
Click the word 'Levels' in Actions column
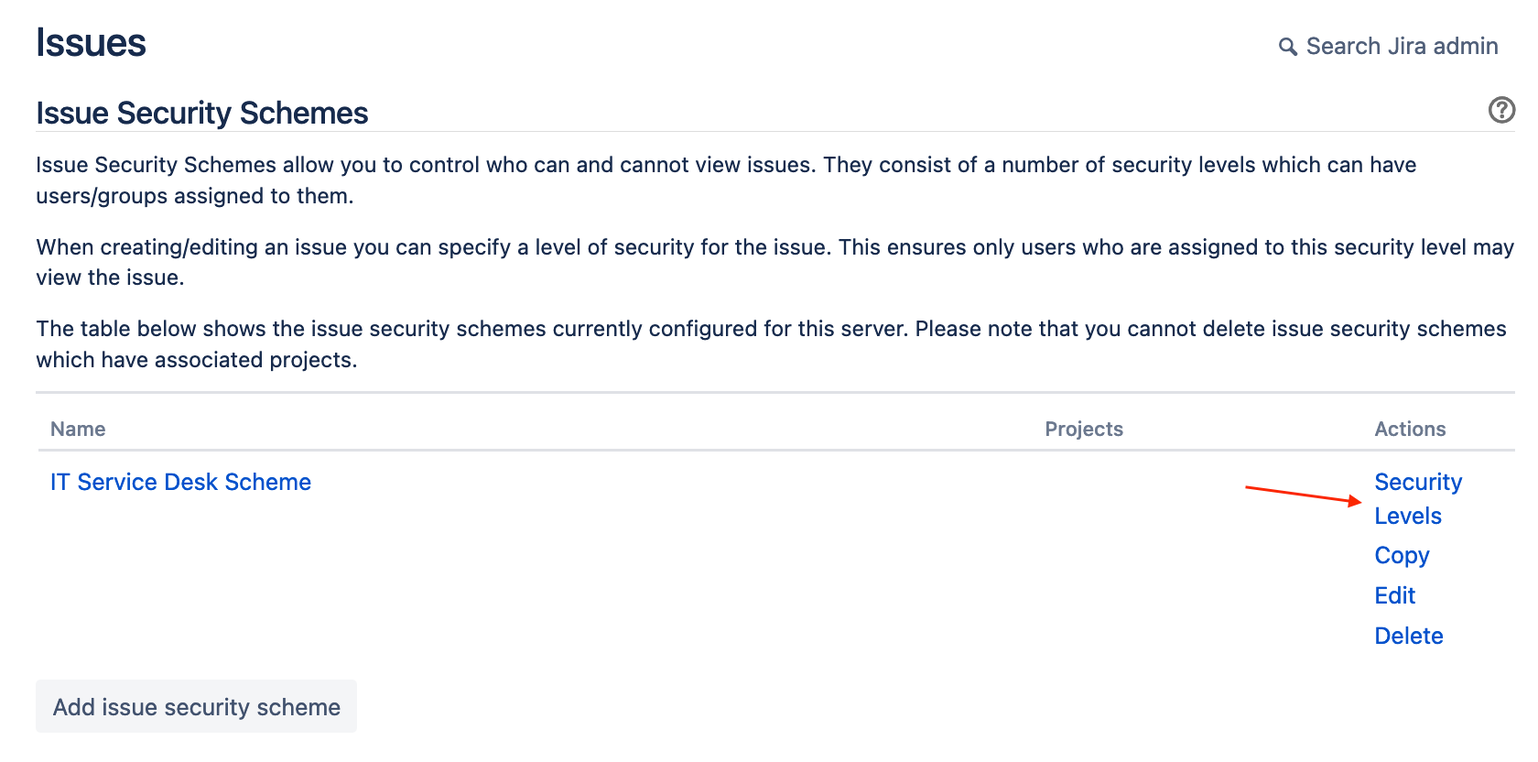tap(1408, 516)
